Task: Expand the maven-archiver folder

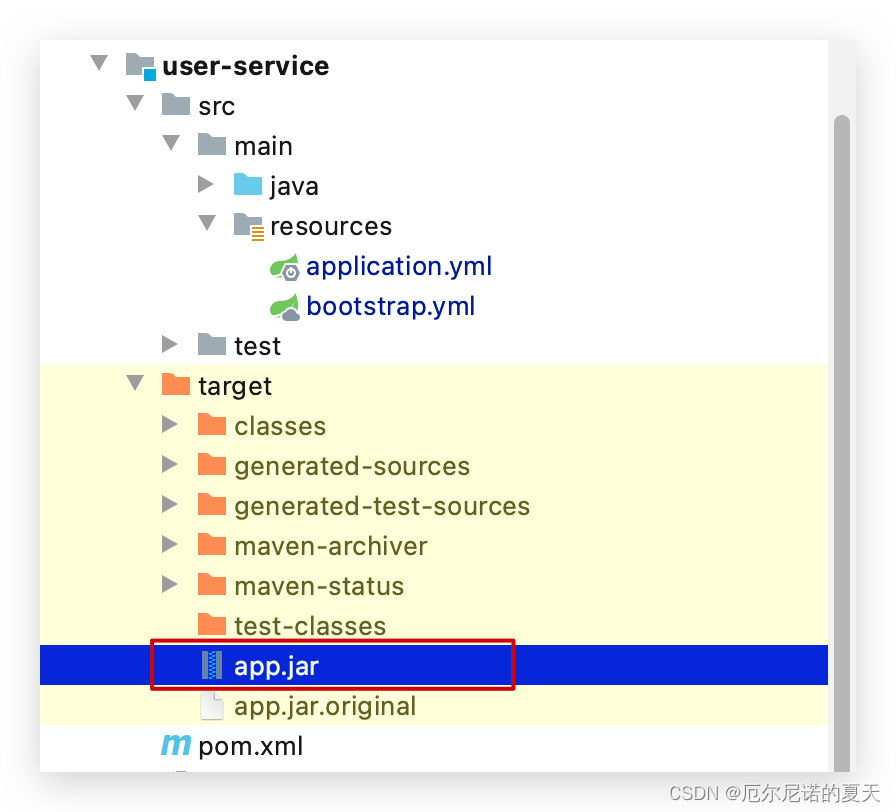Action: 169,544
